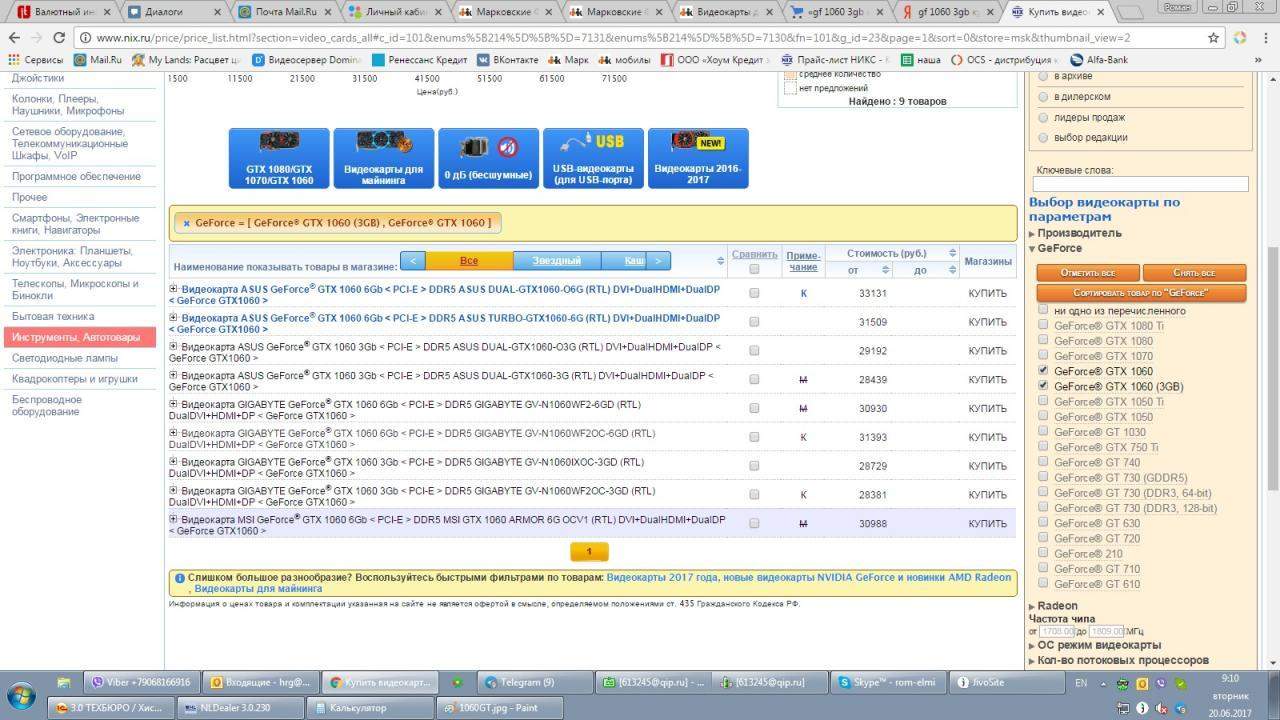The height and width of the screenshot is (720, 1280).
Task: Open the GIGABYTE GV-N1060WF2OC-6GD product link
Action: coord(412,439)
